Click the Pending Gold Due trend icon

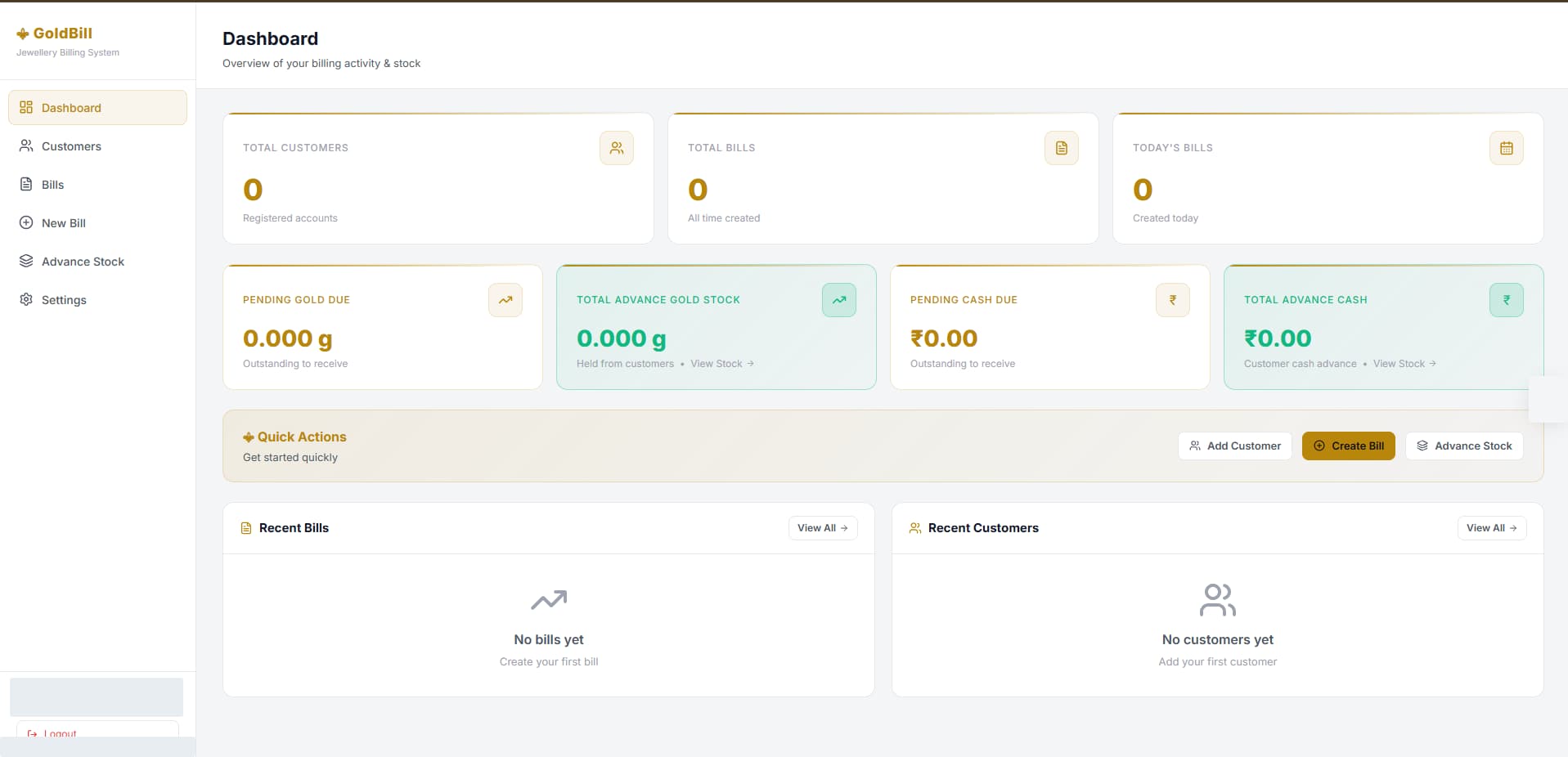(x=505, y=300)
